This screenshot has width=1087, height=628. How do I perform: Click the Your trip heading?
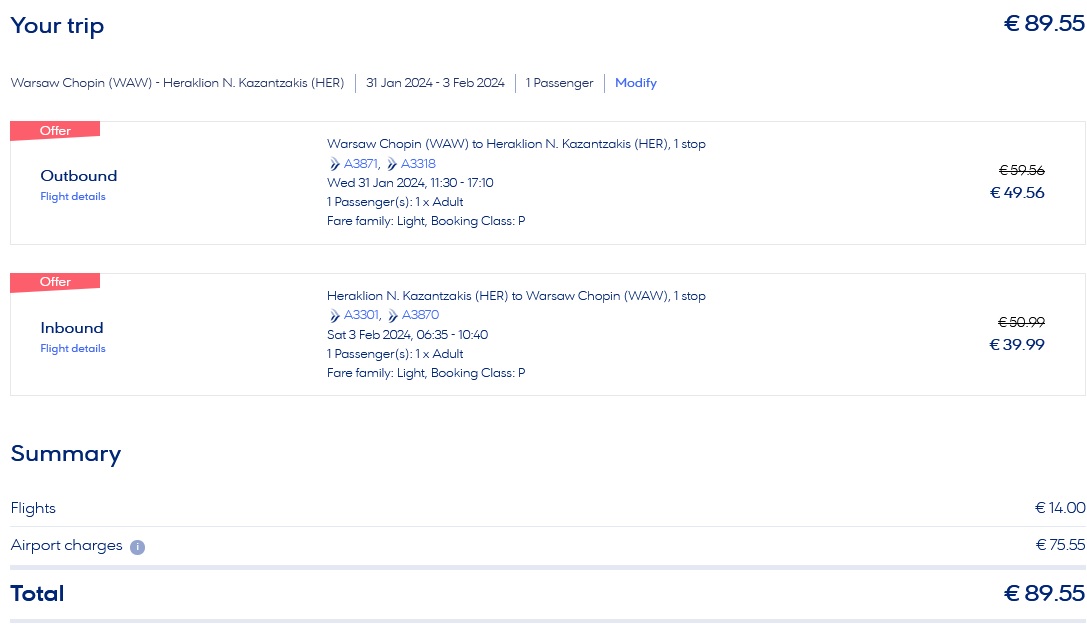(x=57, y=26)
